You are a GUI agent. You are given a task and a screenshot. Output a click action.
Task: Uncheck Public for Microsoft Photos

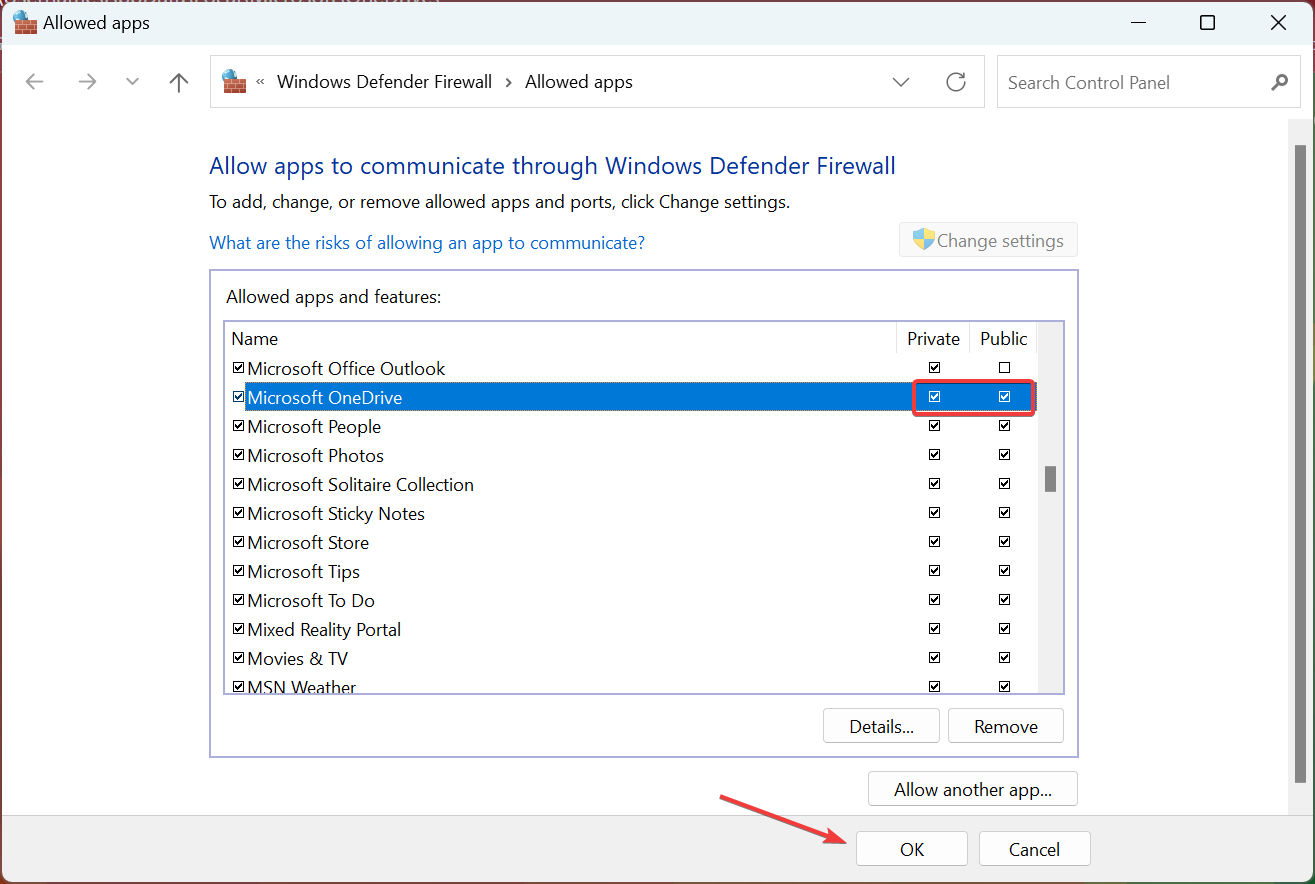pos(1004,455)
